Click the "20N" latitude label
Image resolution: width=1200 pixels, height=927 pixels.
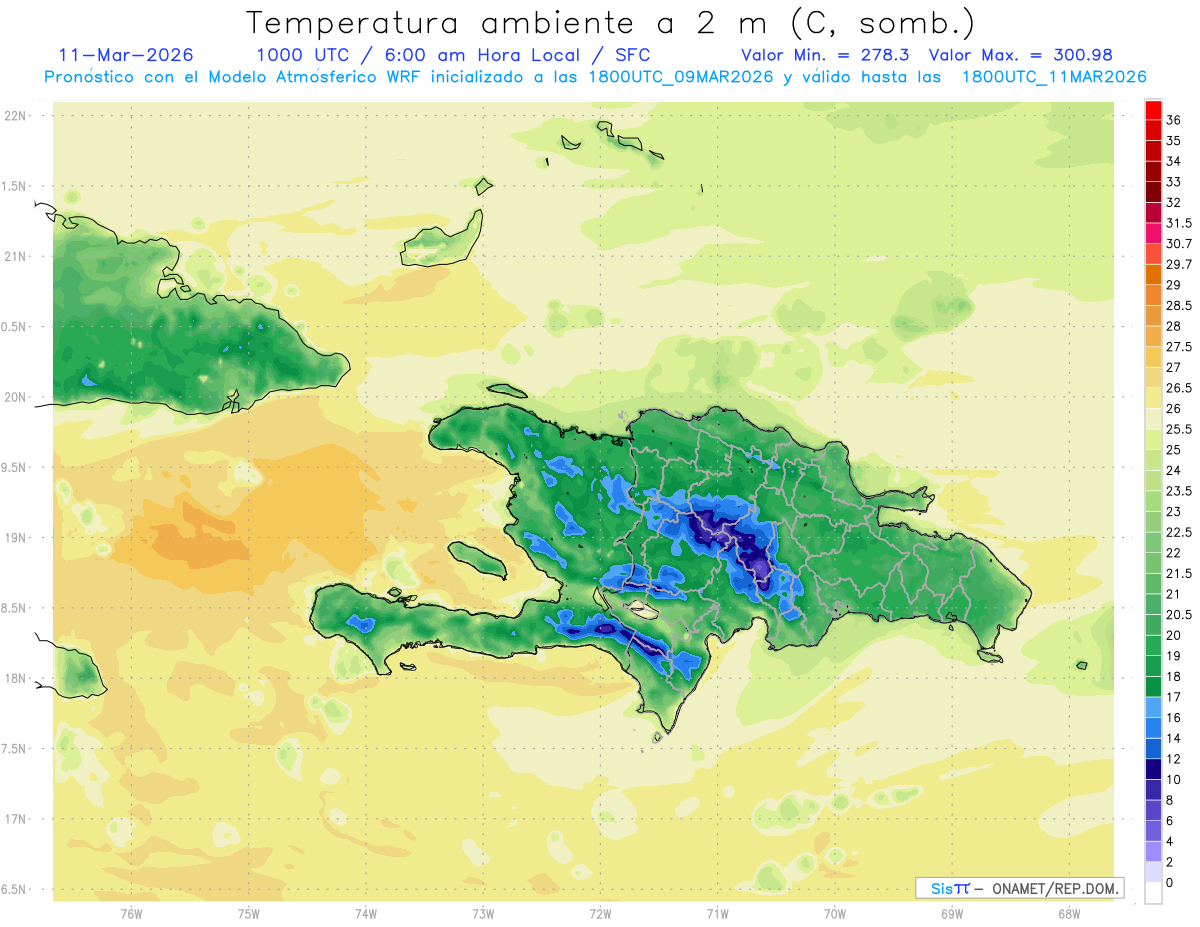(15, 398)
